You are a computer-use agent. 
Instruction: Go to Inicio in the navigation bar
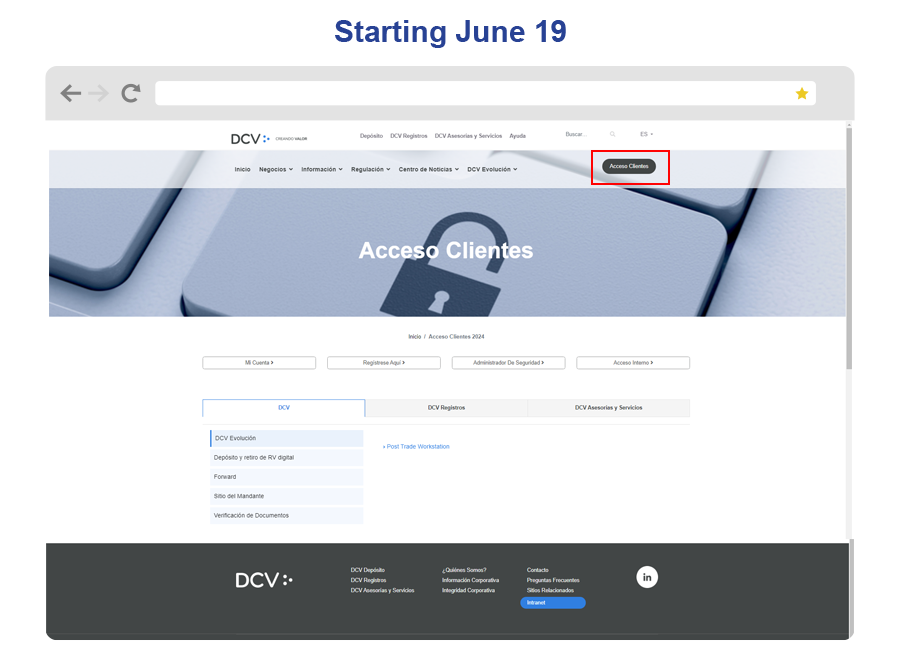[x=242, y=169]
